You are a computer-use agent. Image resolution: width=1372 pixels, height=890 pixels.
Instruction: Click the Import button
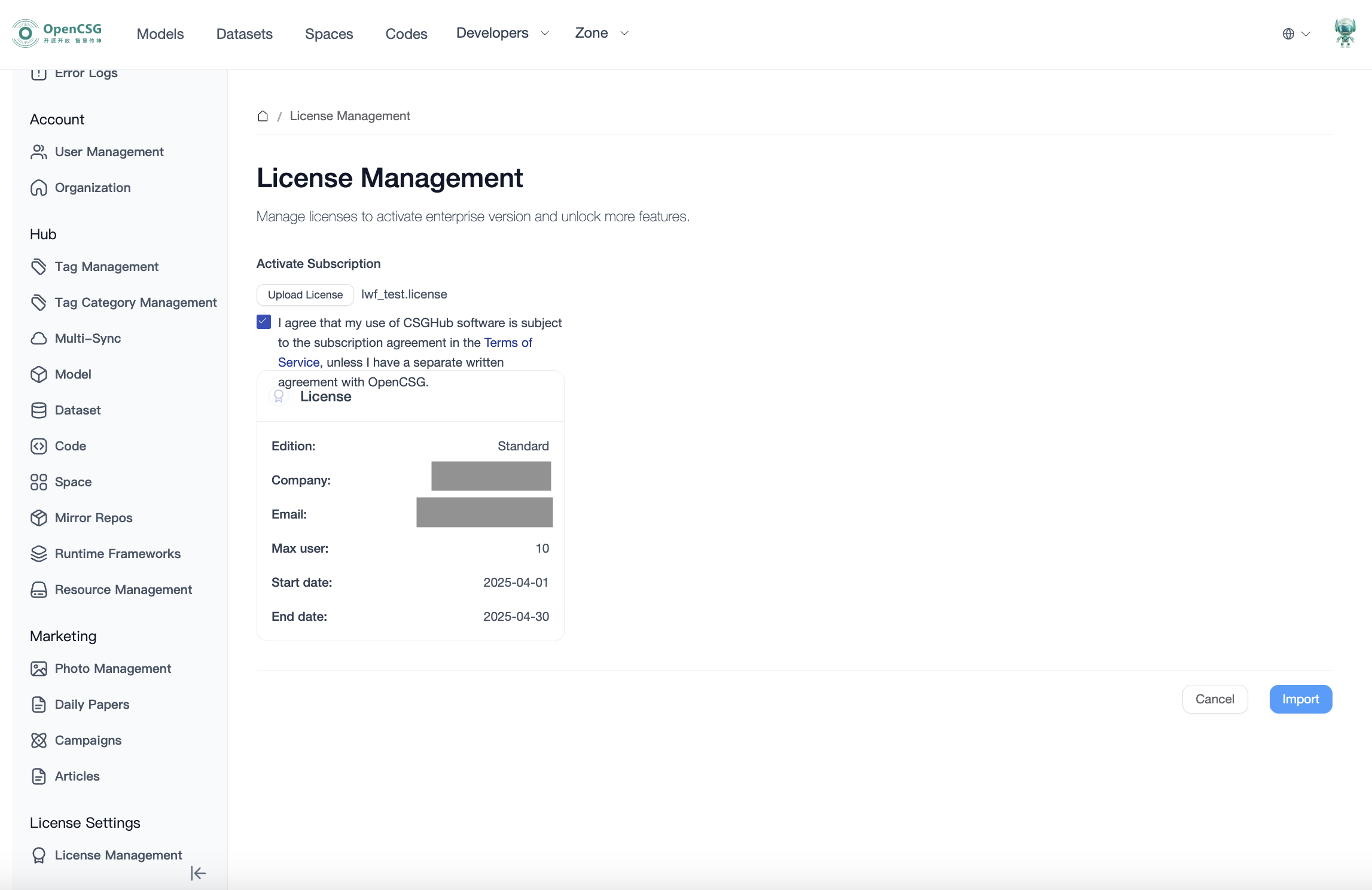(1300, 699)
